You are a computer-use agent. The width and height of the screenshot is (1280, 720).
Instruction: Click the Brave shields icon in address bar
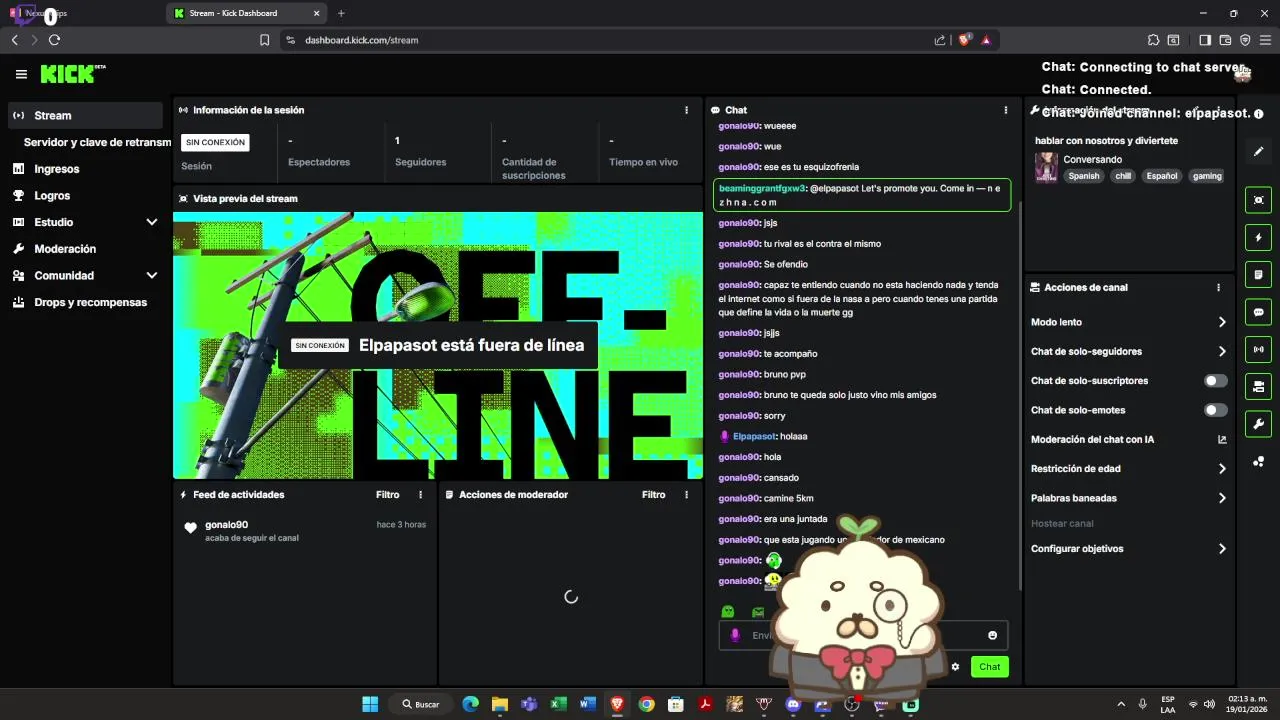[965, 40]
